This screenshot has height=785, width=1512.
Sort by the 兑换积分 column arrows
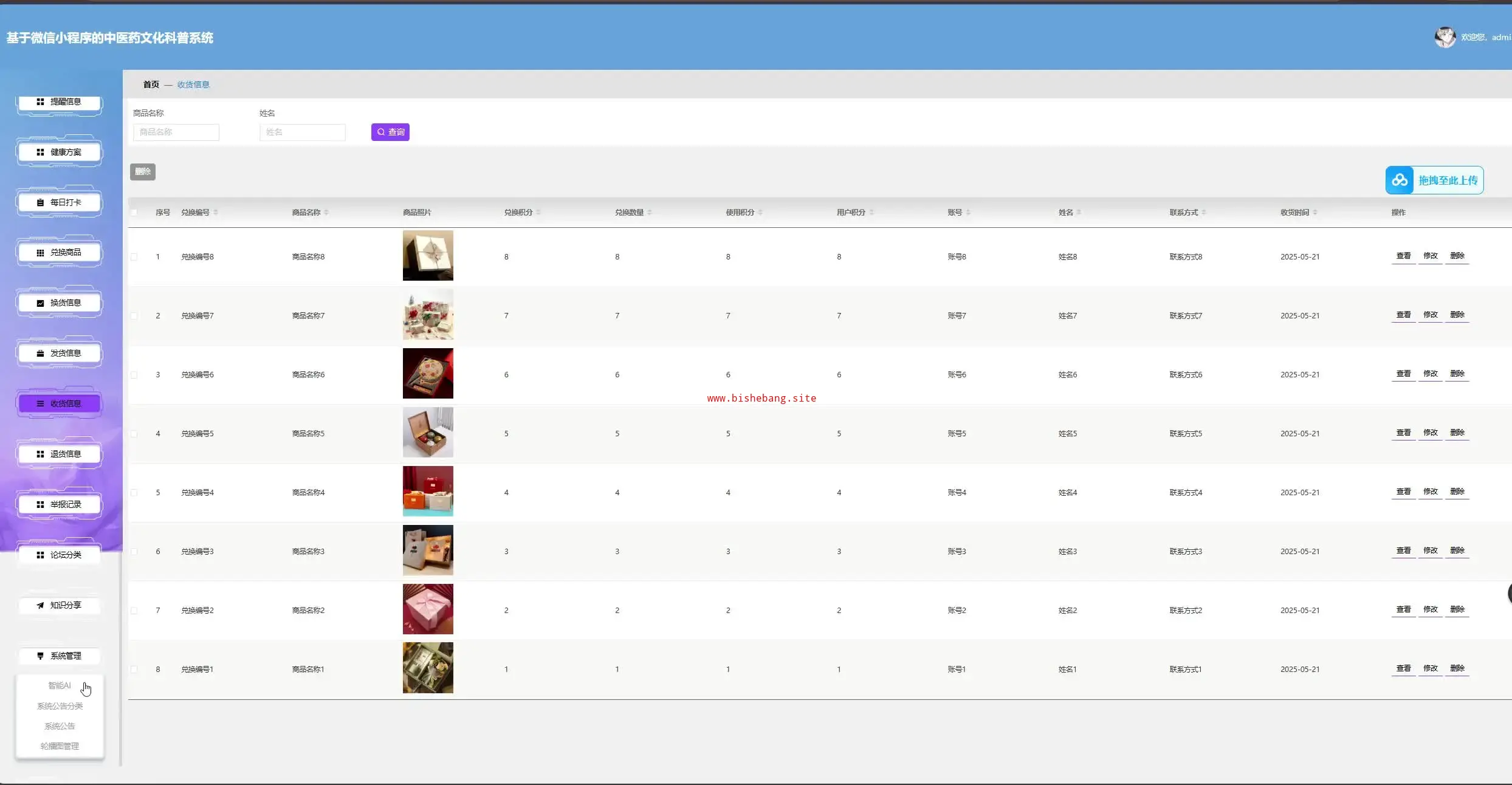(x=538, y=213)
